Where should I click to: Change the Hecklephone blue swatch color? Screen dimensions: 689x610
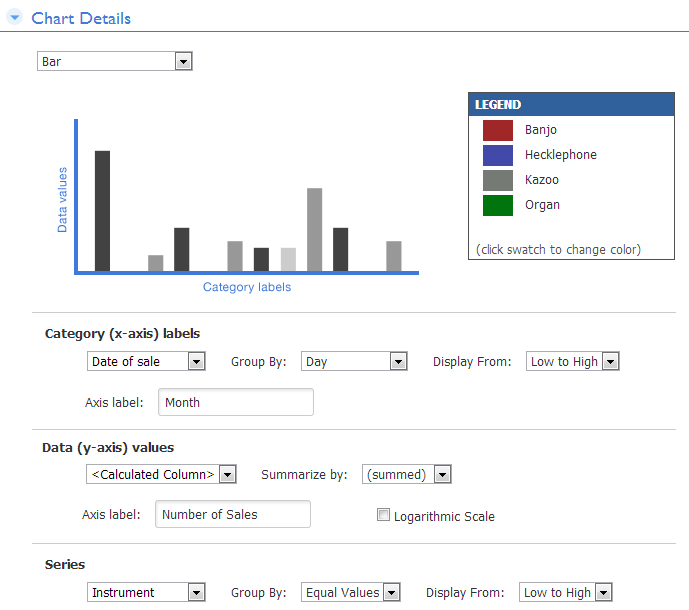[497, 155]
